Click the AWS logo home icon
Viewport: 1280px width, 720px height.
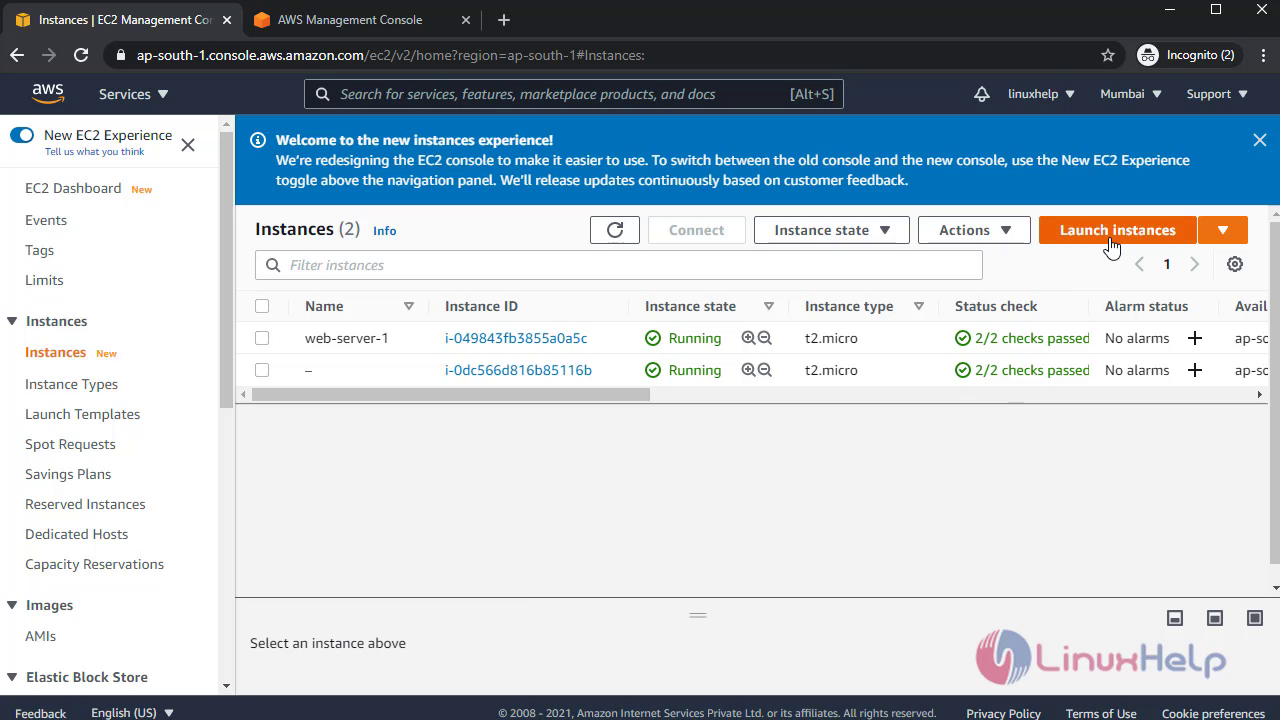click(x=47, y=93)
